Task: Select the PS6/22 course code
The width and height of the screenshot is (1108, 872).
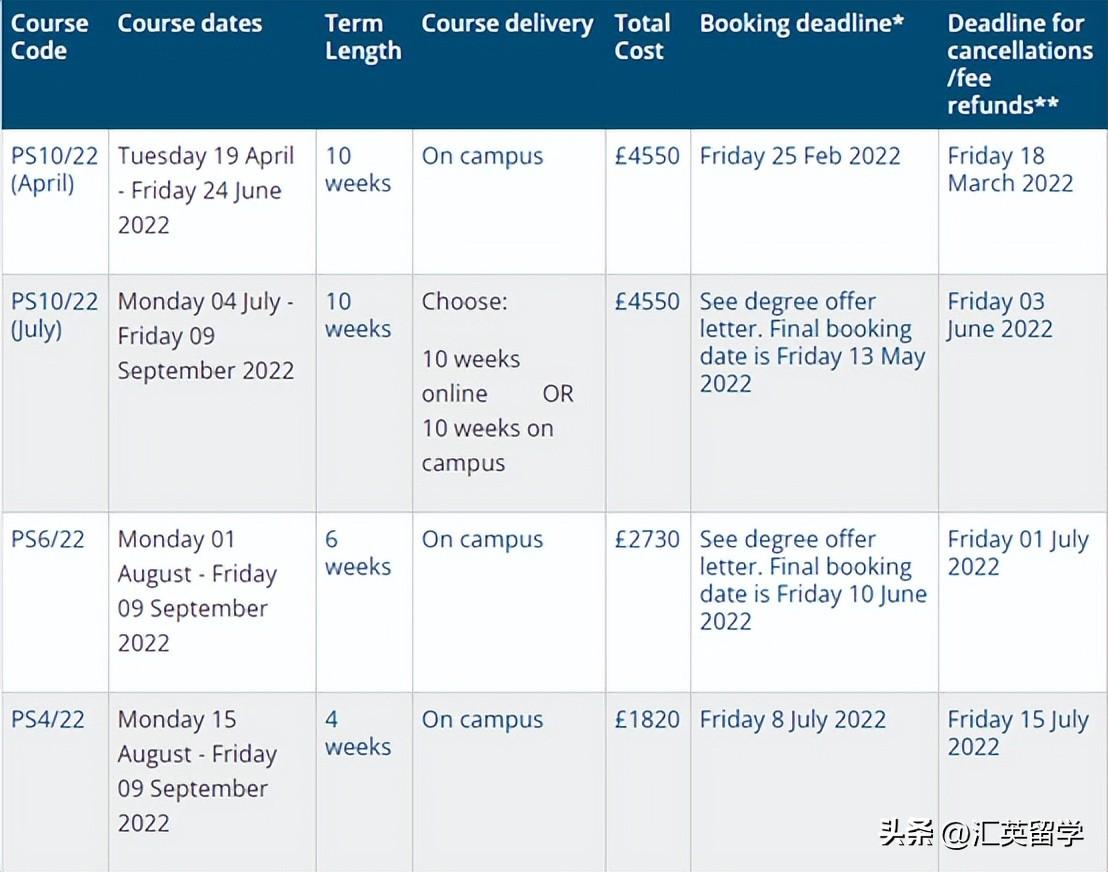Action: tap(48, 539)
